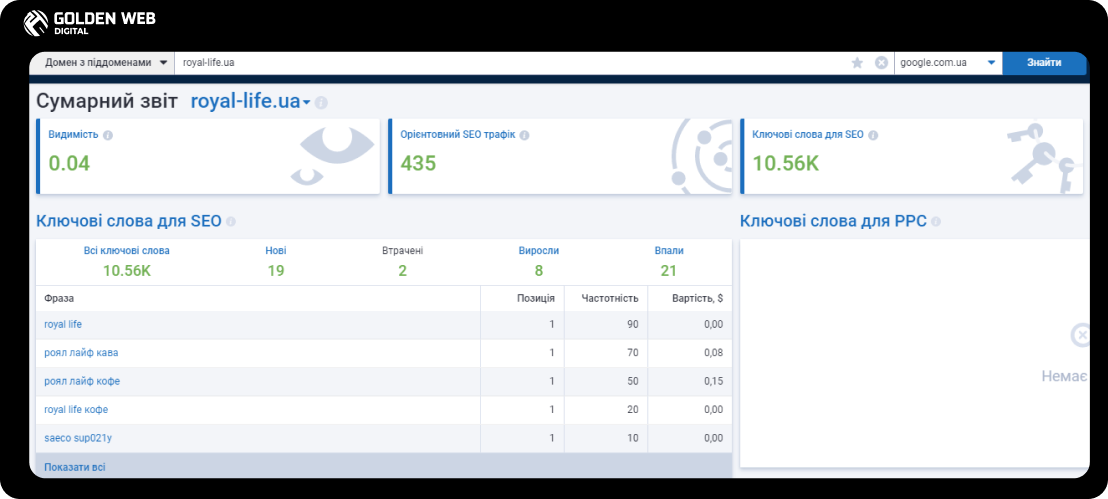Viewport: 1108px width, 499px height.
Task: Open the 'royal life кофе' keyword link
Action: click(76, 409)
